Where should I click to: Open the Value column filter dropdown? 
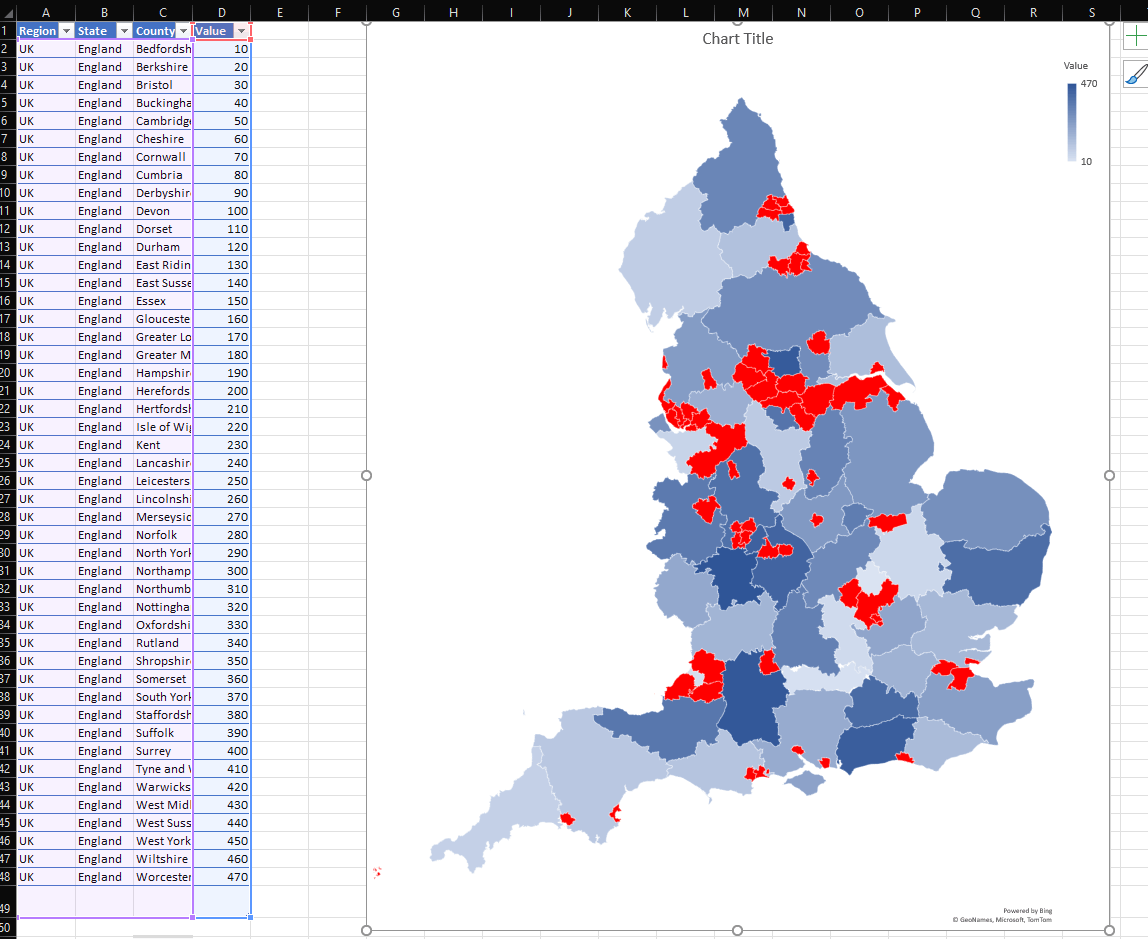point(241,31)
